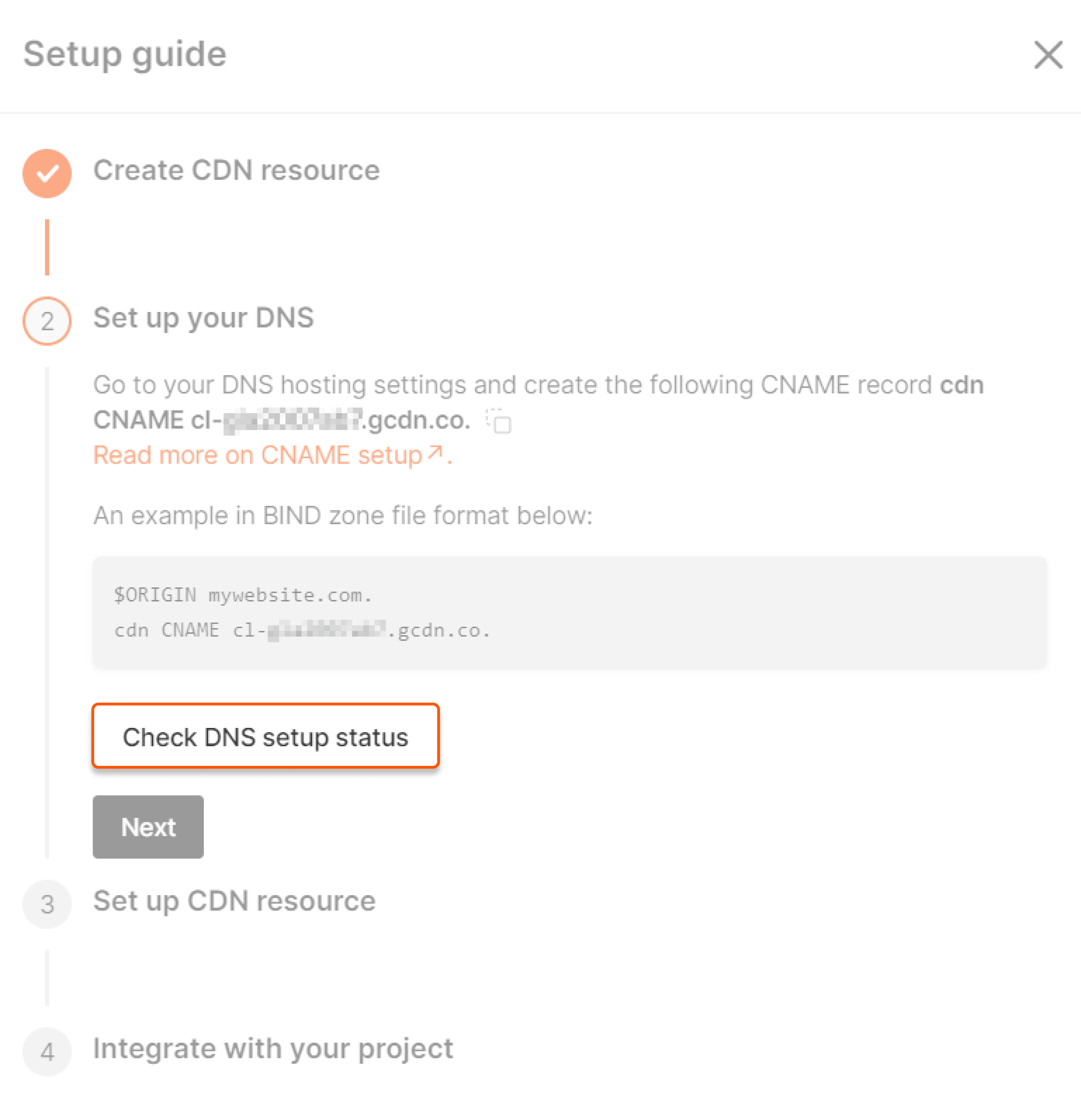Viewport: 1081px width, 1120px height.
Task: Close the Setup guide dialog
Action: [1048, 55]
